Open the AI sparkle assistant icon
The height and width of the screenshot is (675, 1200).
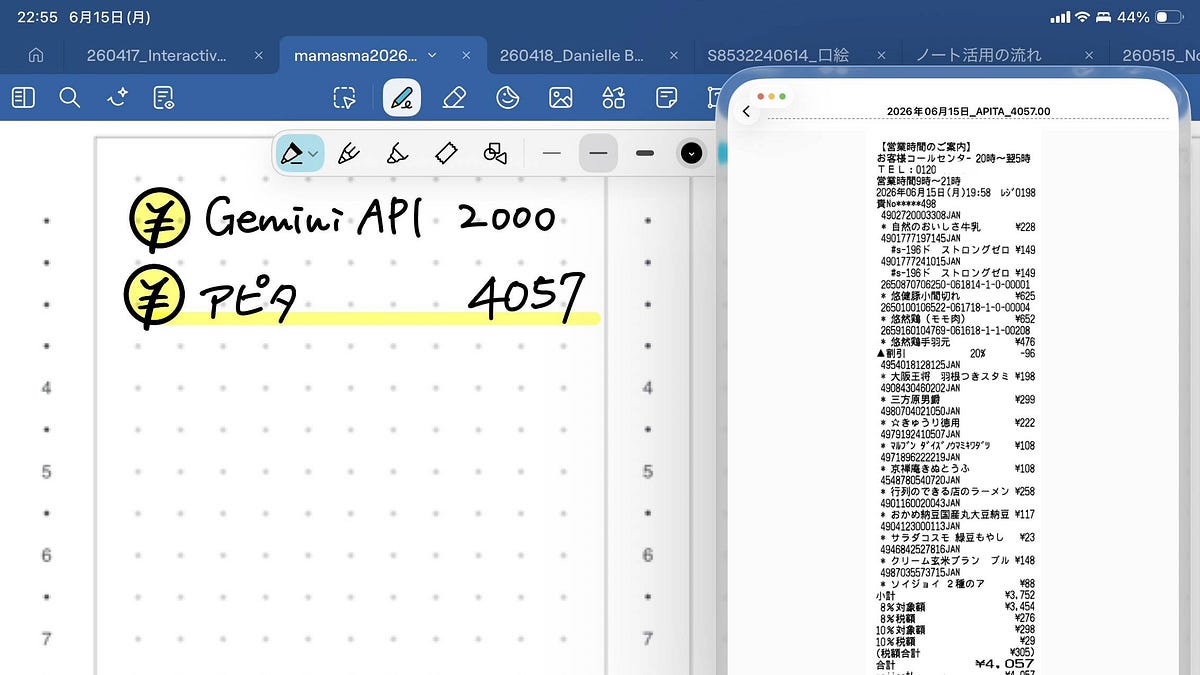[117, 97]
